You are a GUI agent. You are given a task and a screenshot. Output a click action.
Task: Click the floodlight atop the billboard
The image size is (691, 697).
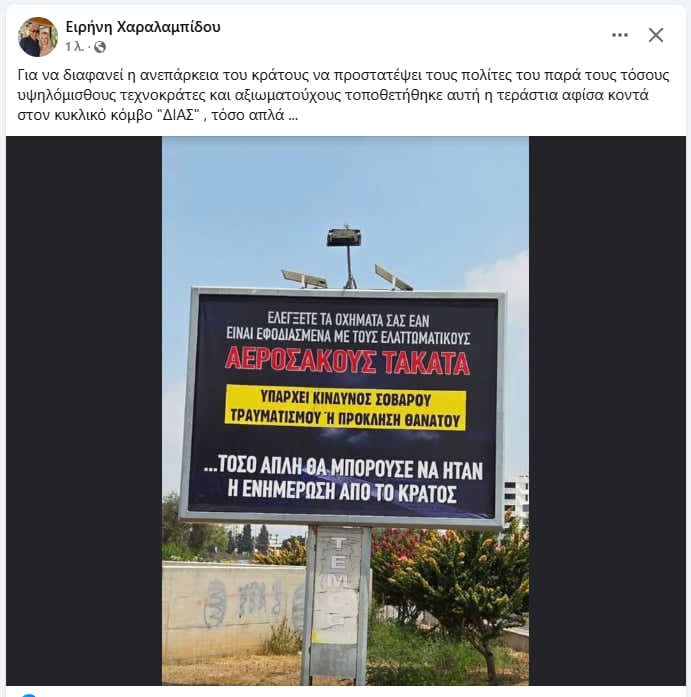344,238
